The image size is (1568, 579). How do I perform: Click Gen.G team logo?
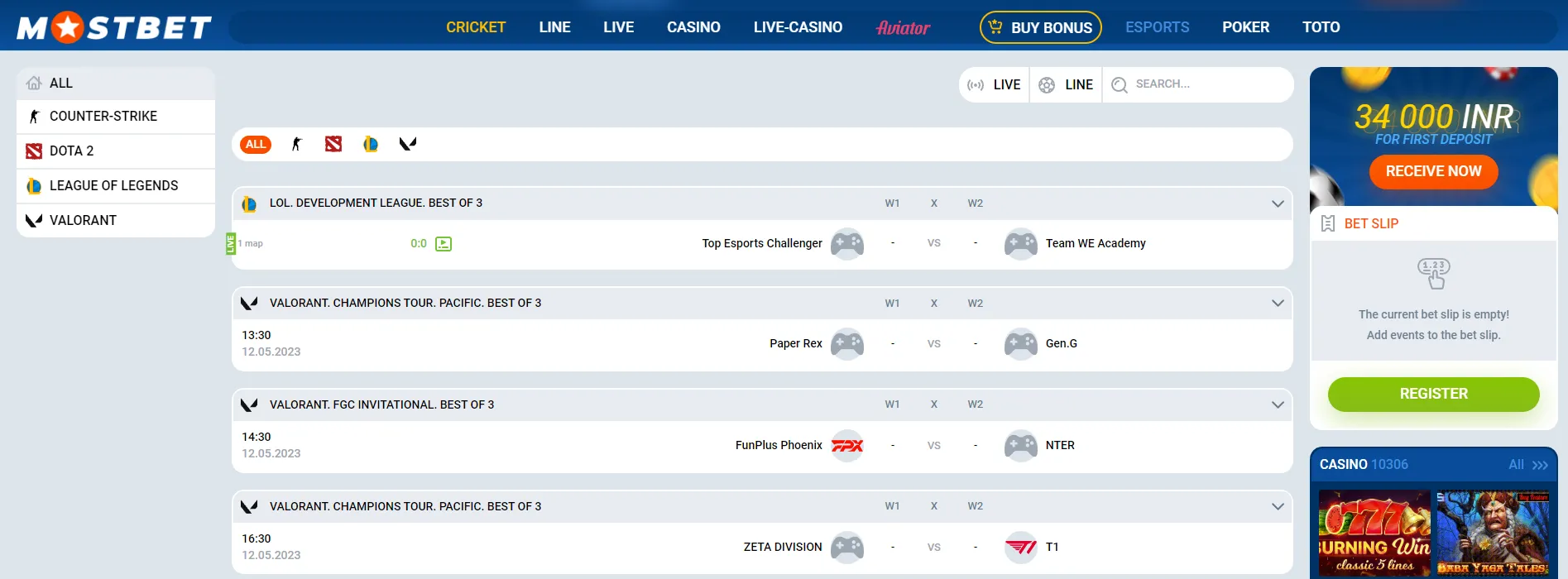point(1021,344)
